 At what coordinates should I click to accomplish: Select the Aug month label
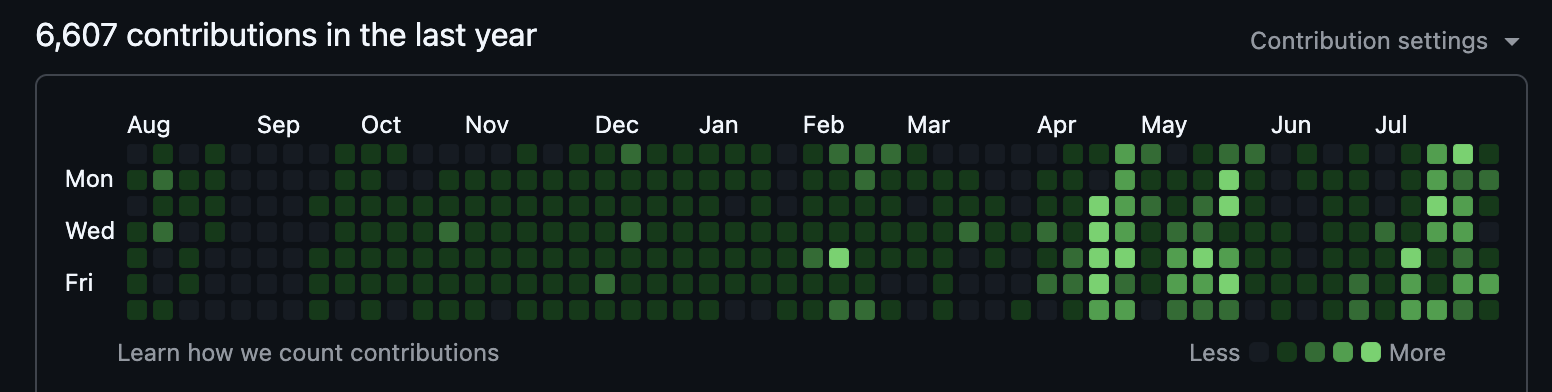[x=149, y=125]
